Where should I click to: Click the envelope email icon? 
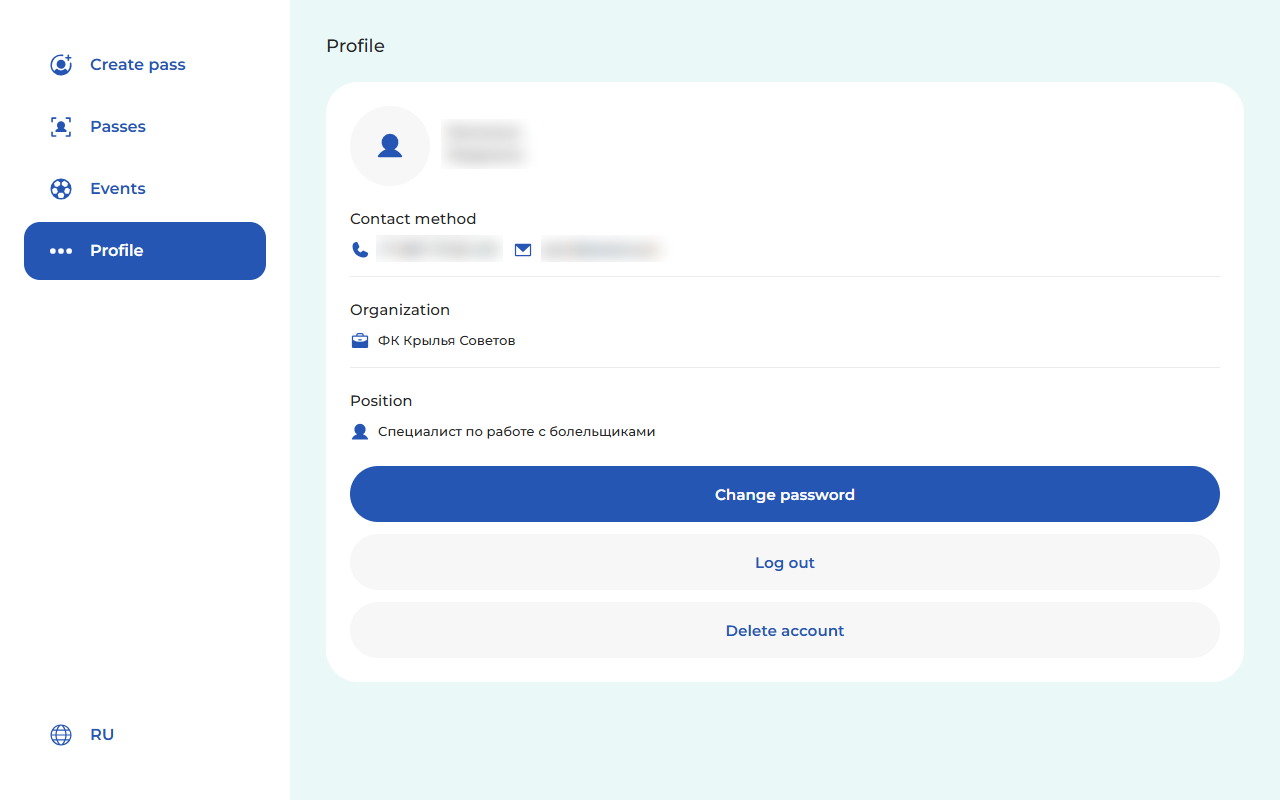[x=523, y=250]
